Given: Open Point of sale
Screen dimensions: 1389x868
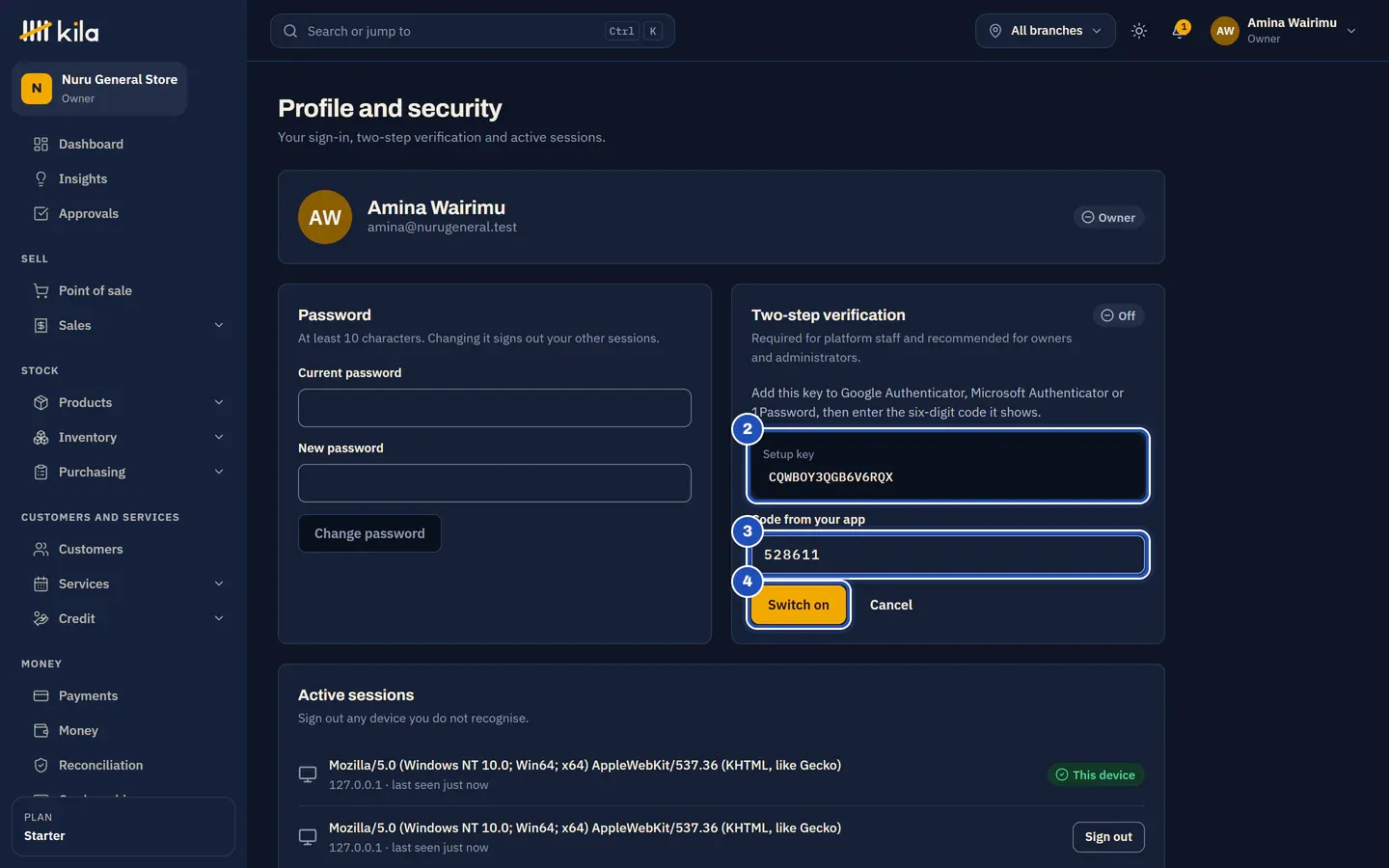Looking at the screenshot, I should pyautogui.click(x=123, y=291).
